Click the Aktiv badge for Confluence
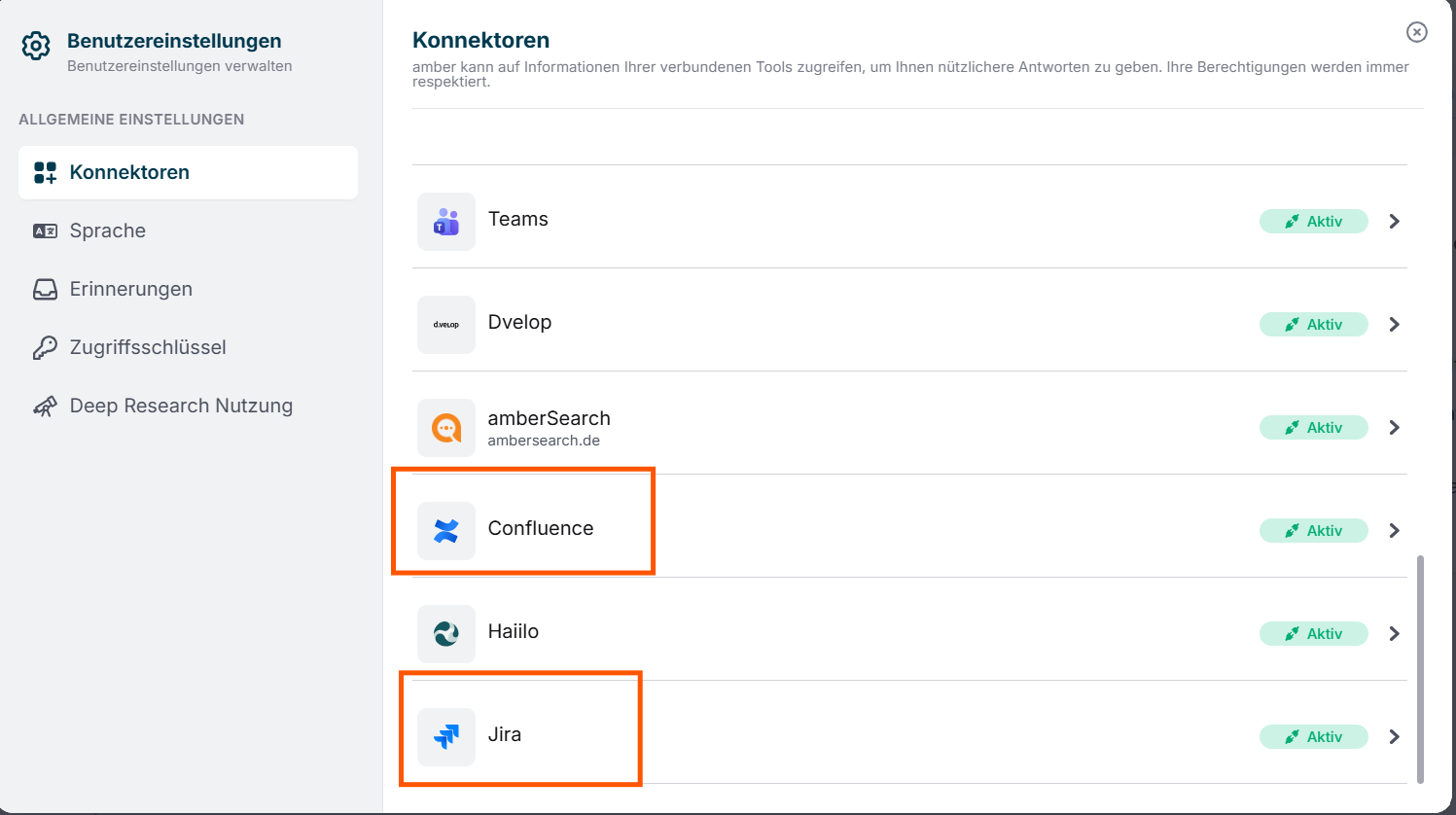Screen dimensions: 1456x815 tap(1314, 531)
